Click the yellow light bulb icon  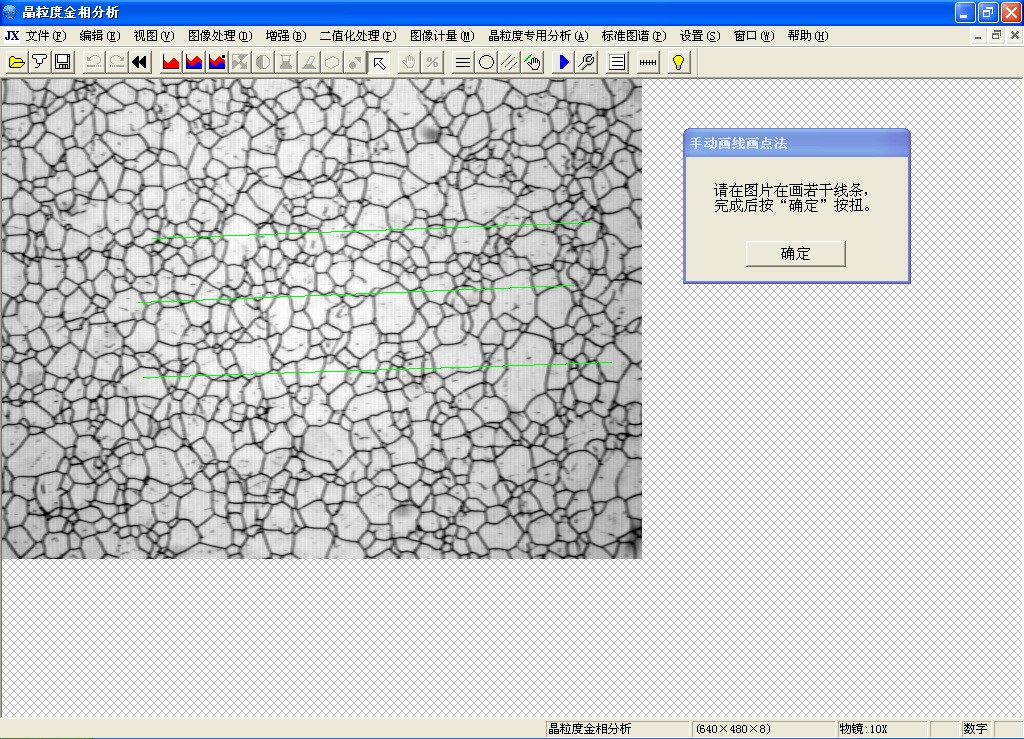[x=679, y=62]
